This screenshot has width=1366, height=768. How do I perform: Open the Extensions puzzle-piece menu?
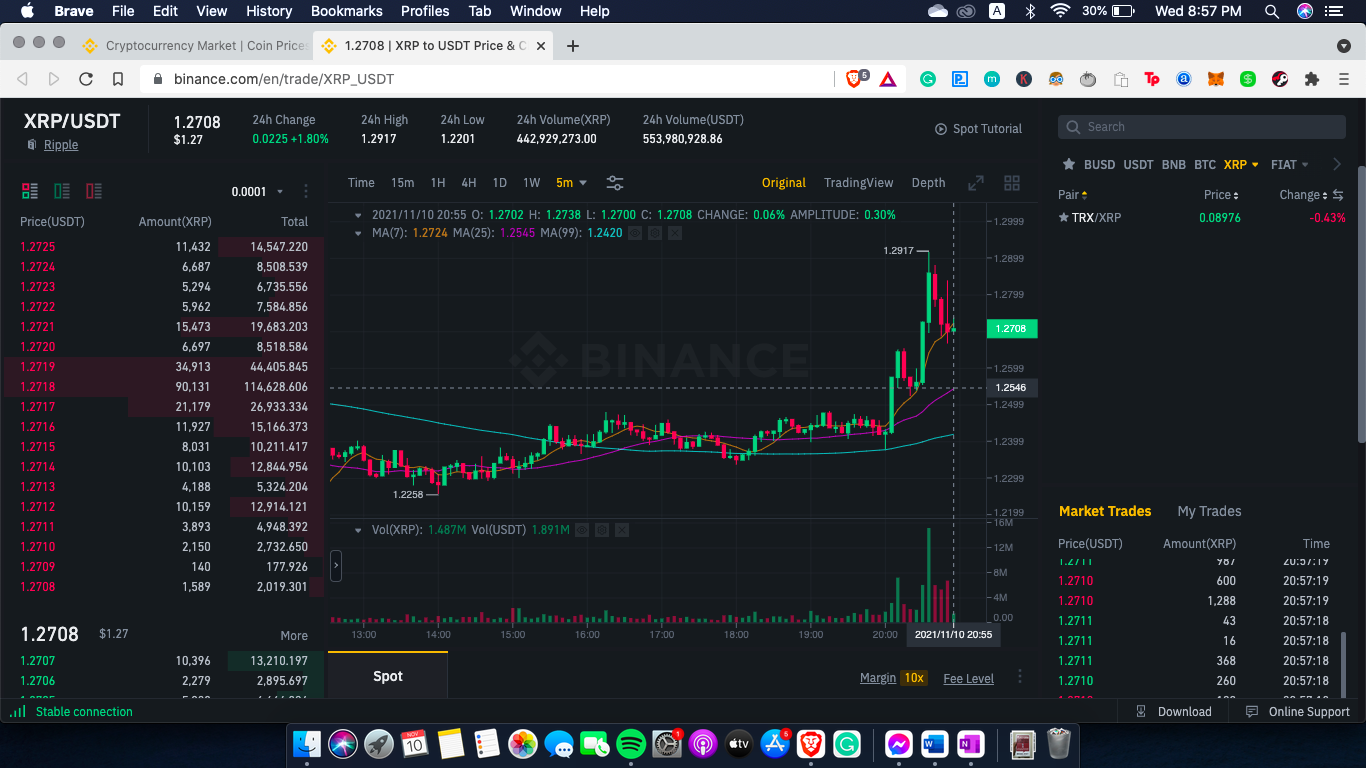tap(1312, 79)
